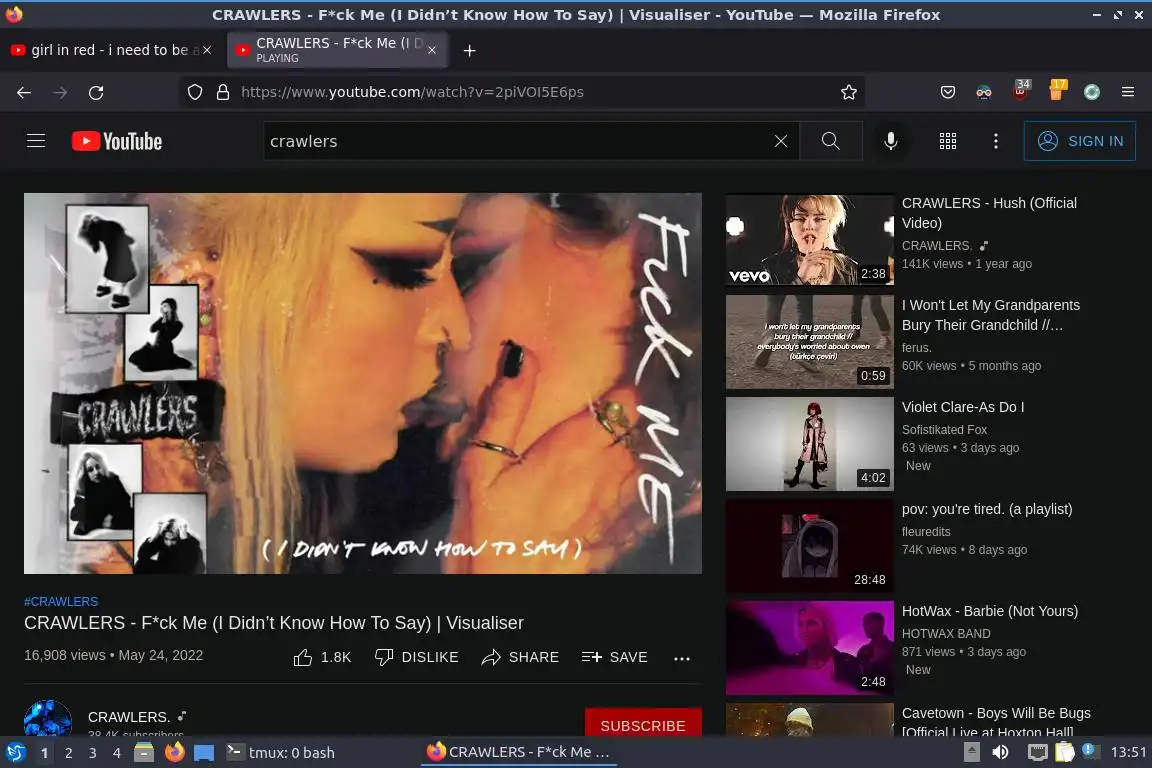Select CRAWLERS F*ck Me taskbar window entry
The image size is (1152, 768).
[518, 752]
